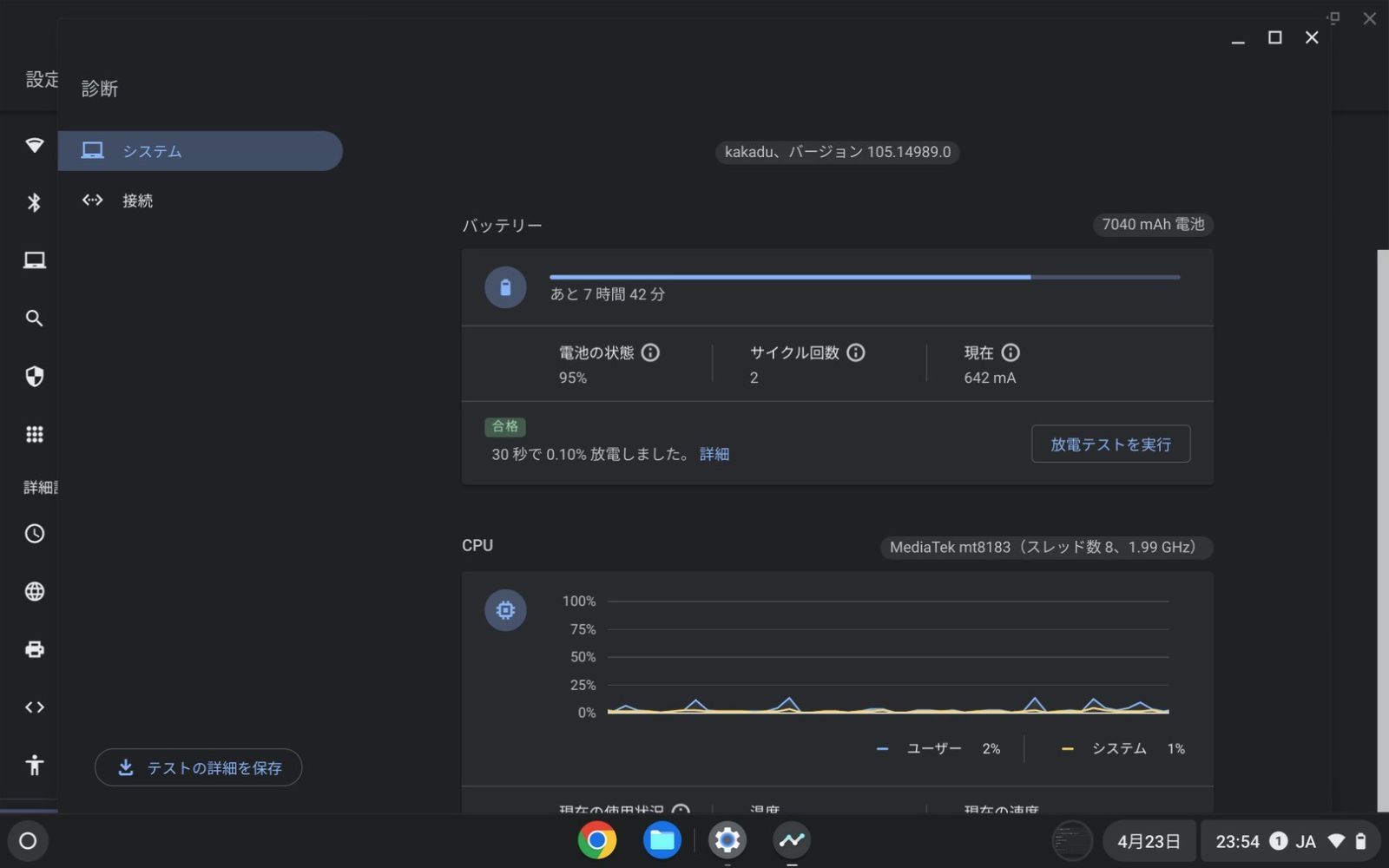The height and width of the screenshot is (868, 1389).
Task: Select the システム tab in Diagnostics sidebar
Action: 200,151
